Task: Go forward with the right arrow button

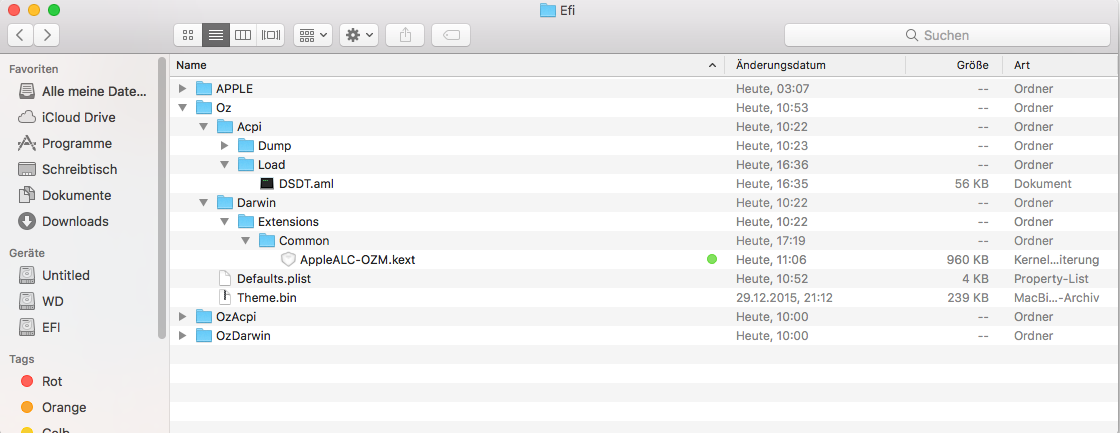Action: point(46,34)
